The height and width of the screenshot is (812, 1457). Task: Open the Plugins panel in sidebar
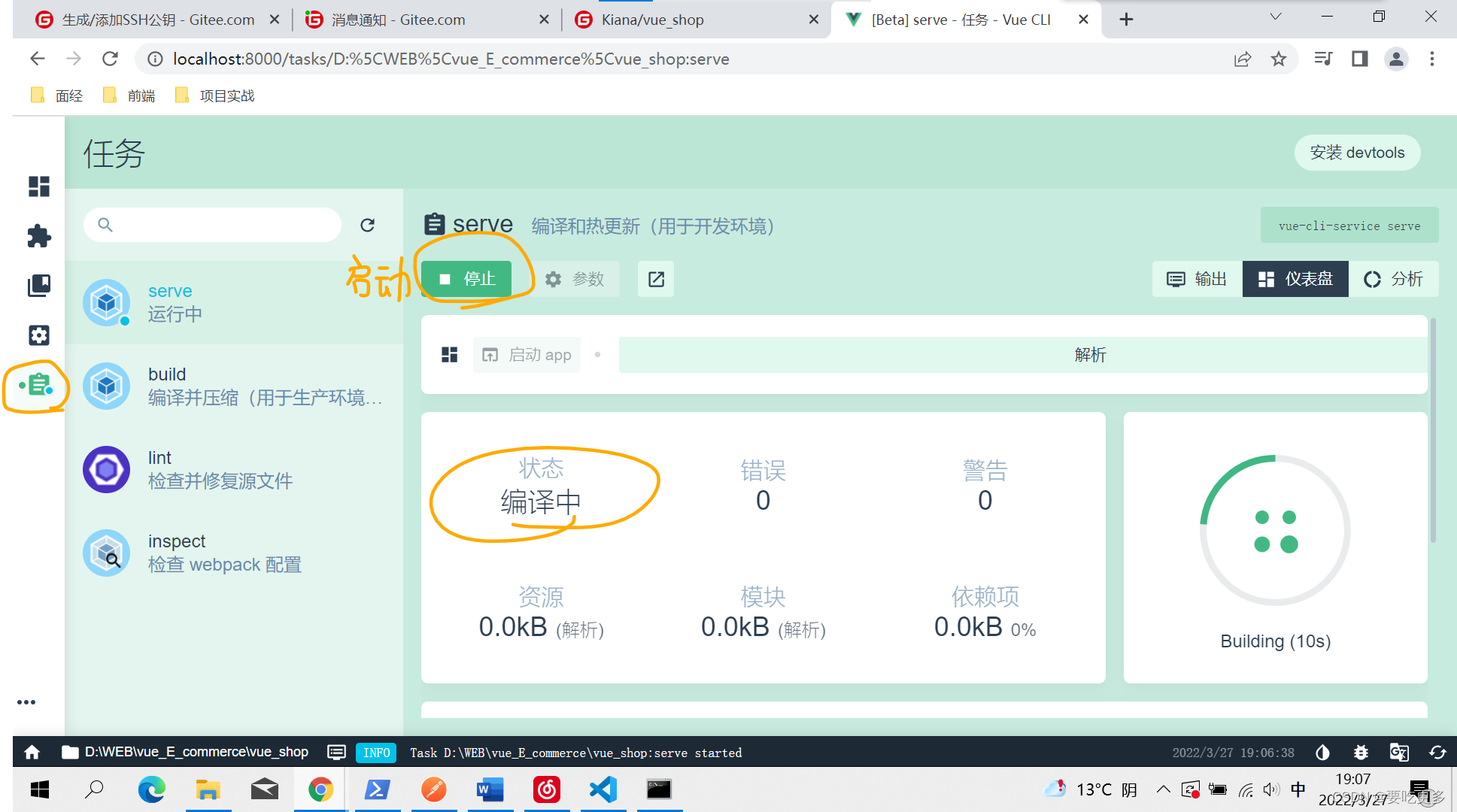point(39,236)
